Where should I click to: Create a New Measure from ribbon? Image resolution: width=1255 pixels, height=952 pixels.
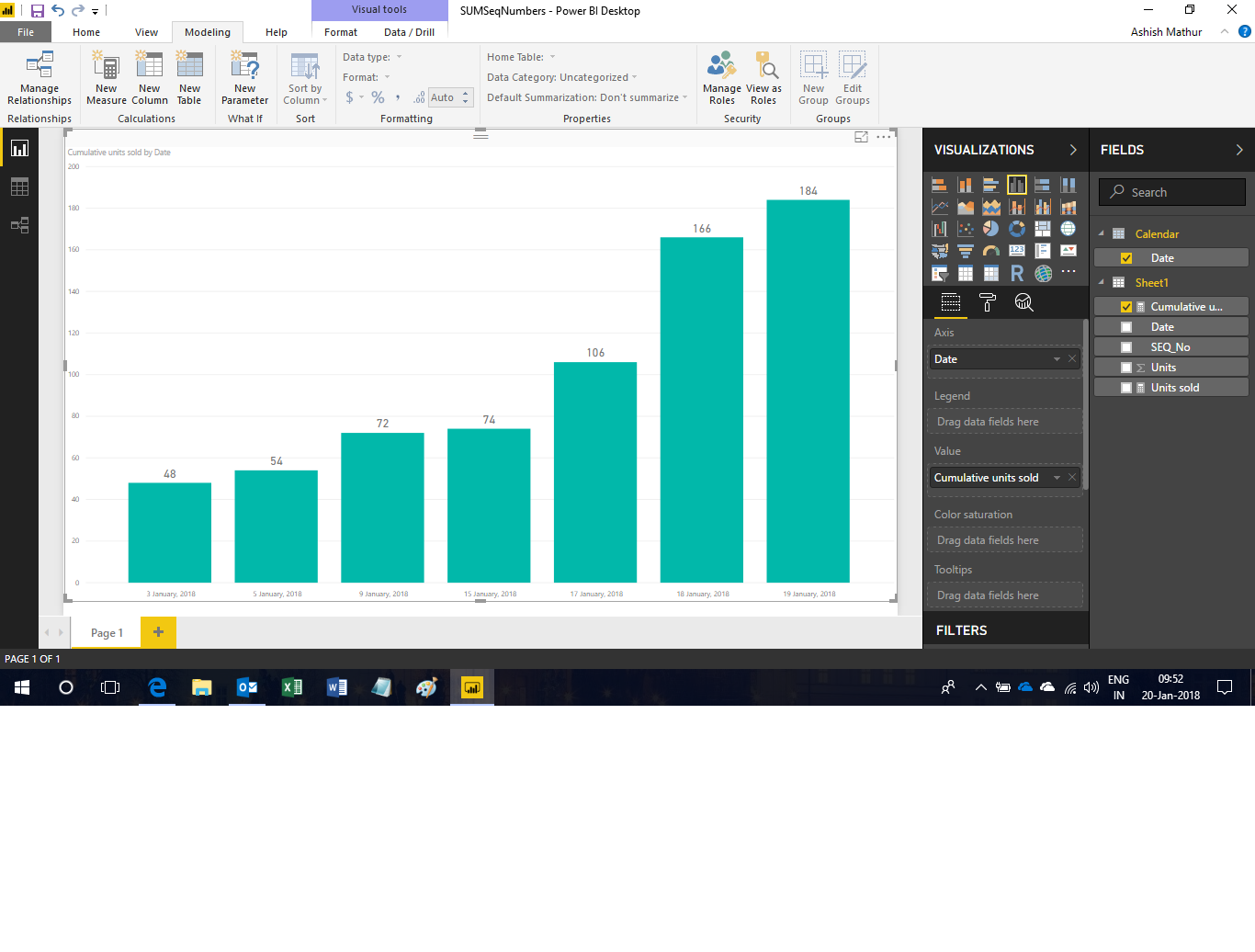click(107, 78)
